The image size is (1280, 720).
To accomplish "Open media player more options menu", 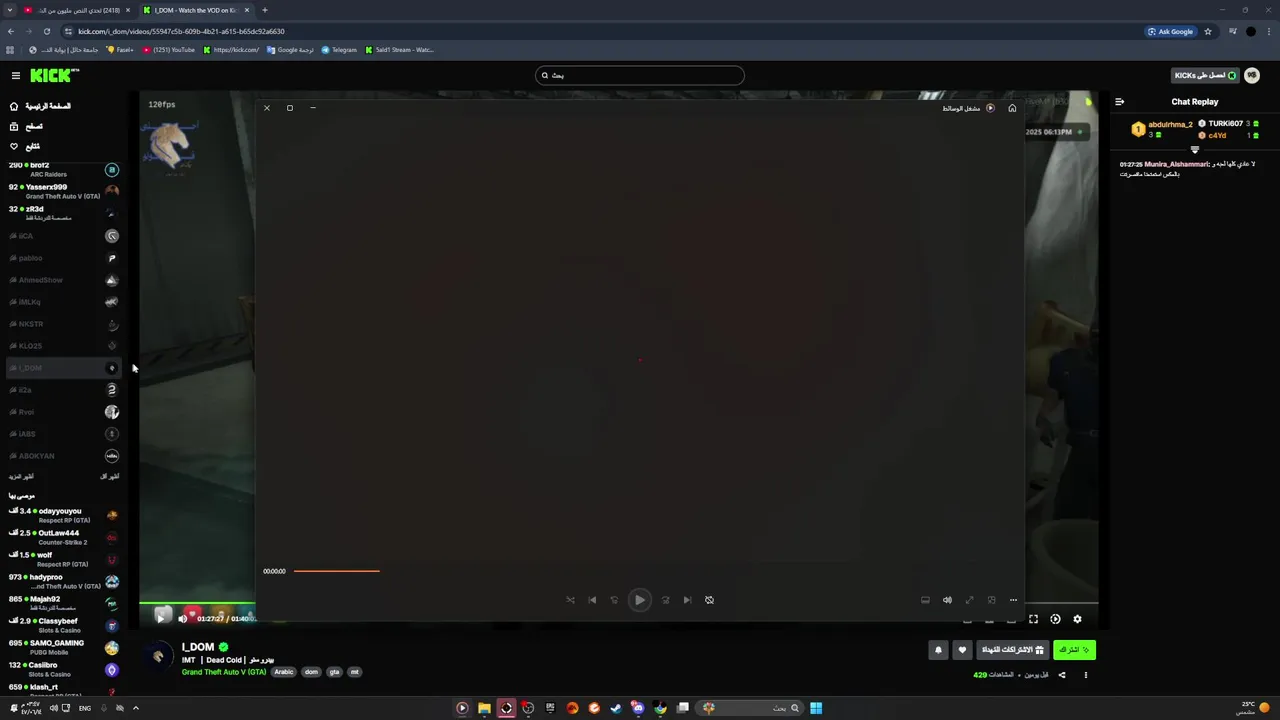I will click(x=1013, y=600).
